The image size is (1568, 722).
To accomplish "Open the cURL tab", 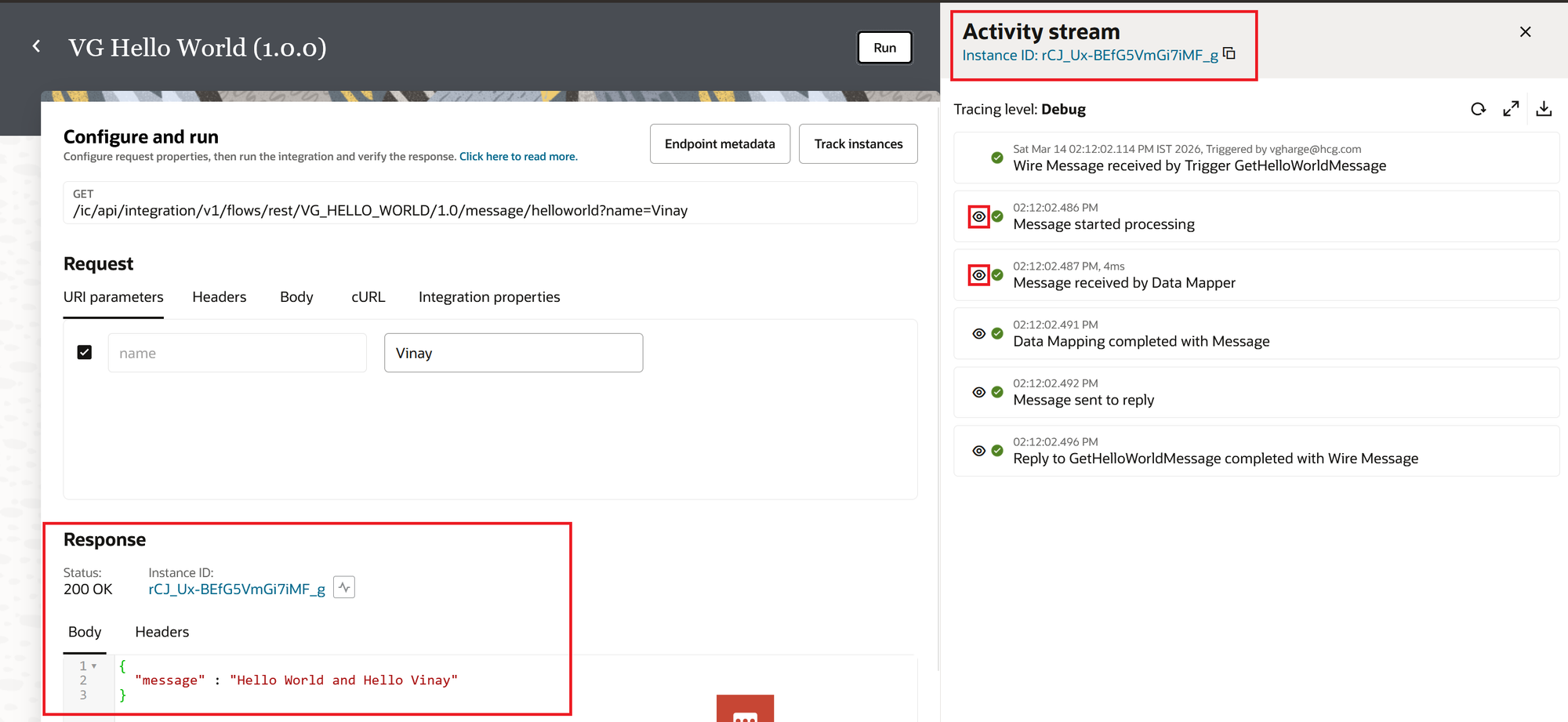I will pyautogui.click(x=368, y=297).
